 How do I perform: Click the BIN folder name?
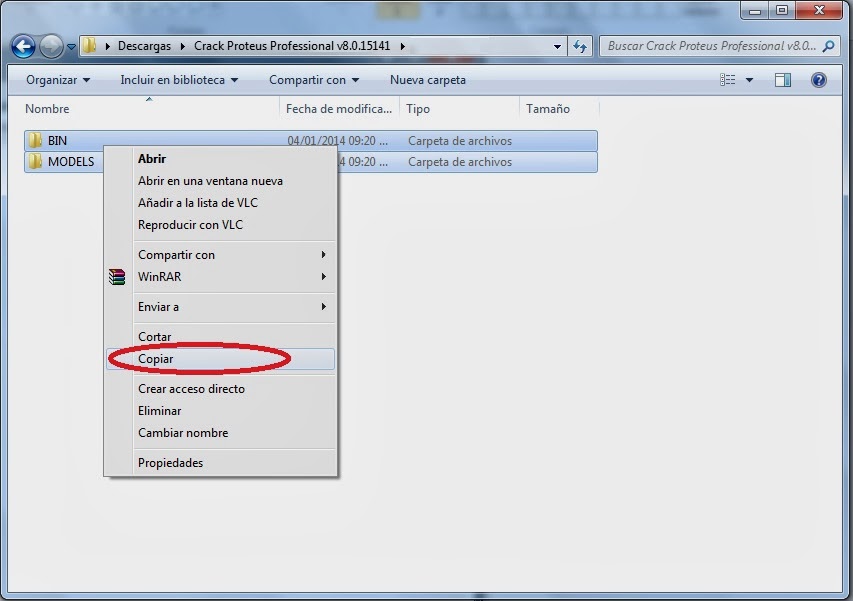pos(57,141)
